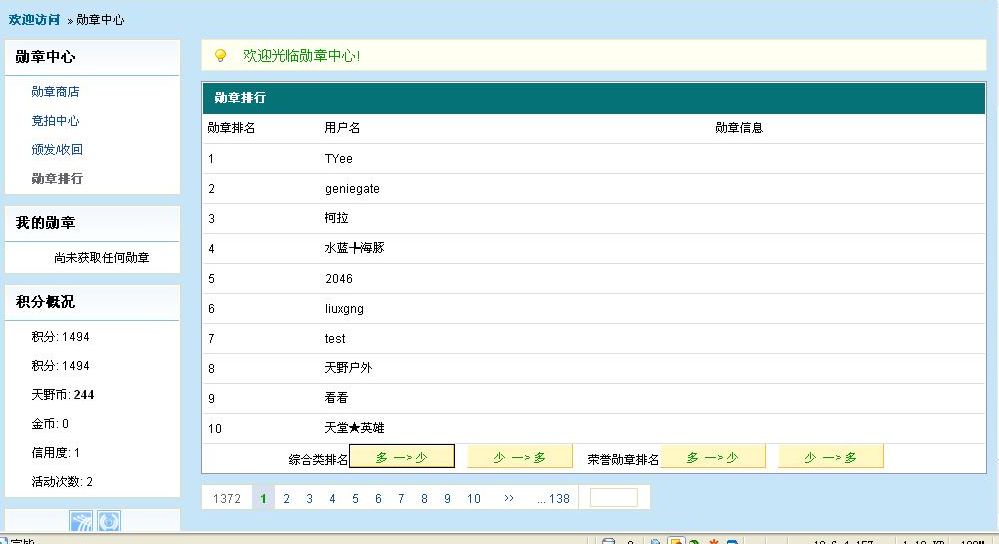Image resolution: width=999 pixels, height=544 pixels.
Task: Go to page 8 of rankings
Action: click(x=424, y=498)
